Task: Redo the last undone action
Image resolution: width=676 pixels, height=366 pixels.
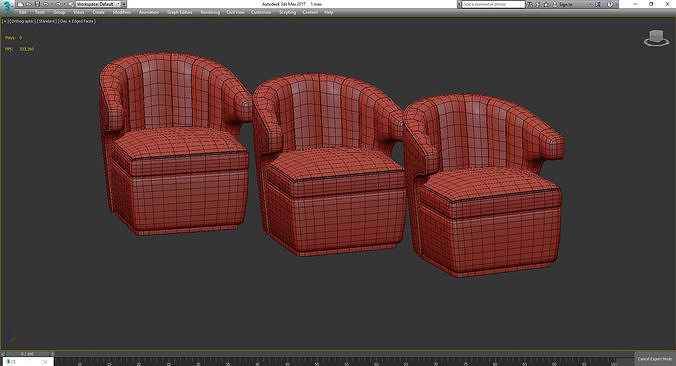Action: [58, 4]
